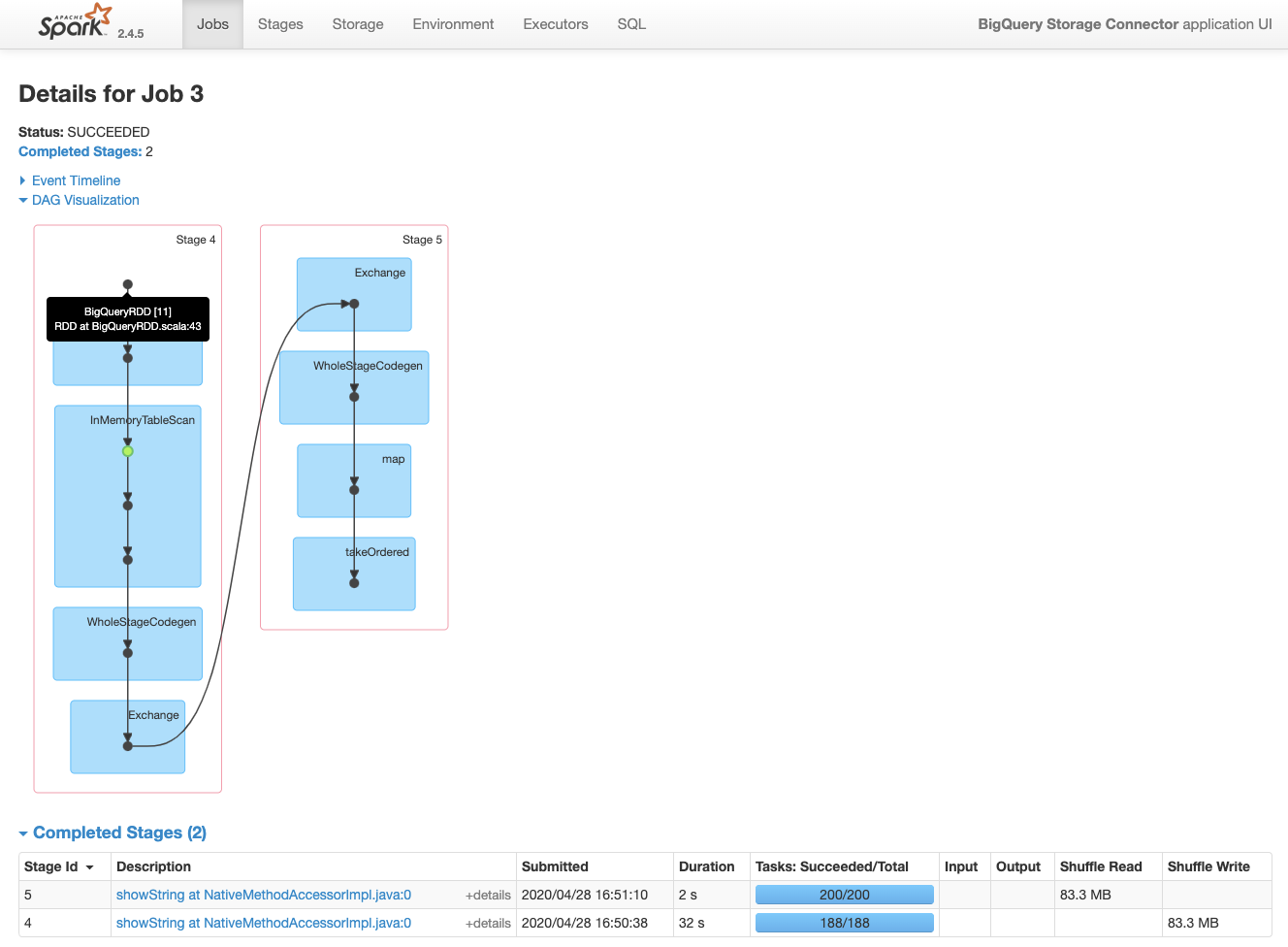Select the WholeStageCodegen node in Stage 5

click(353, 387)
